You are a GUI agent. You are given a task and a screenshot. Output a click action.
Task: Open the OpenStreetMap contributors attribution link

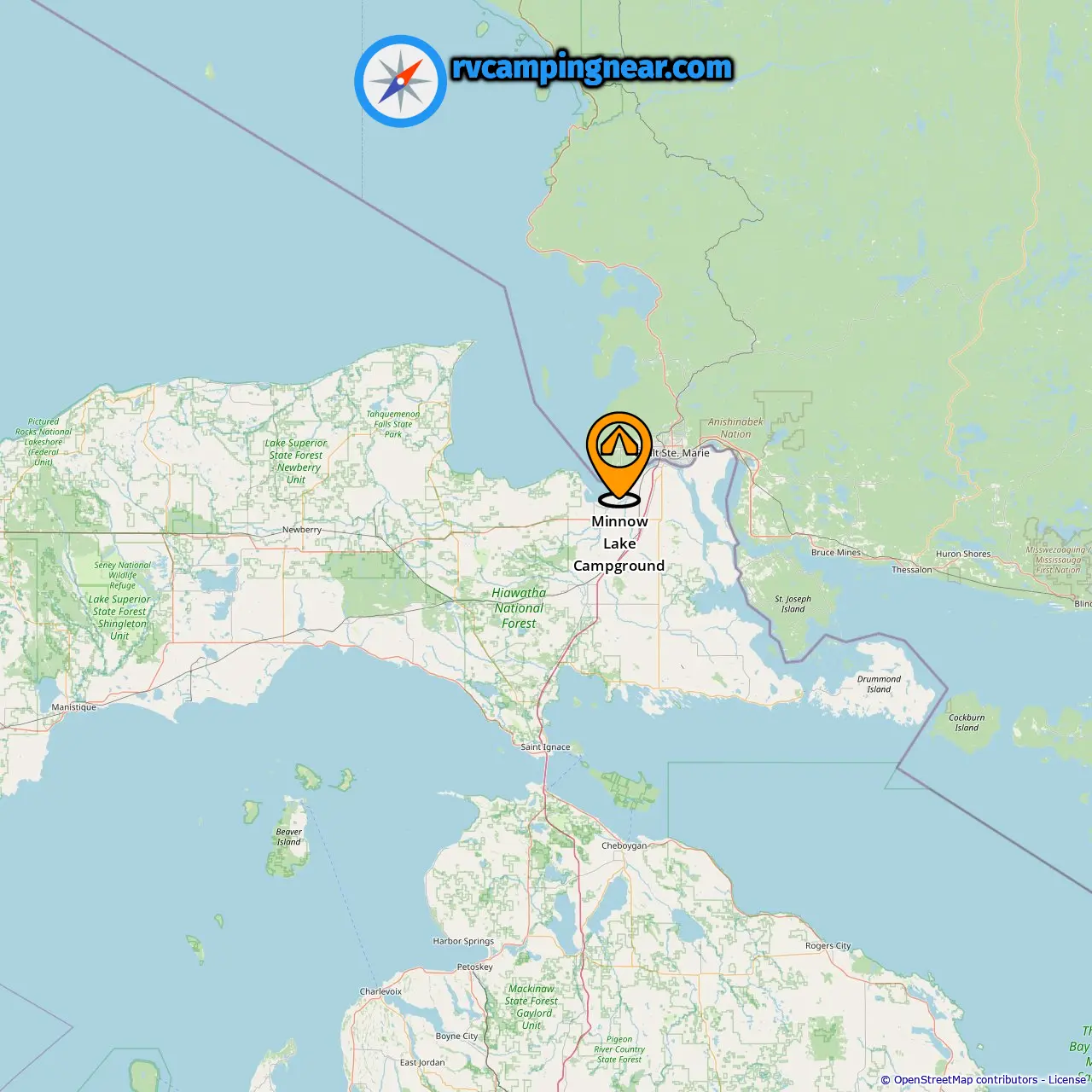pyautogui.click(x=966, y=1080)
